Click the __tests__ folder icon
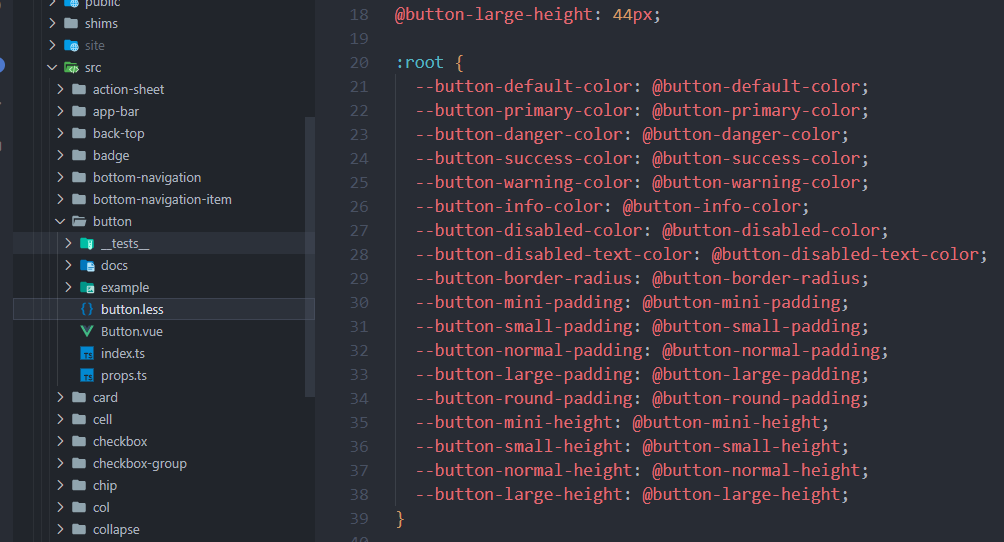The height and width of the screenshot is (542, 1004). click(86, 243)
